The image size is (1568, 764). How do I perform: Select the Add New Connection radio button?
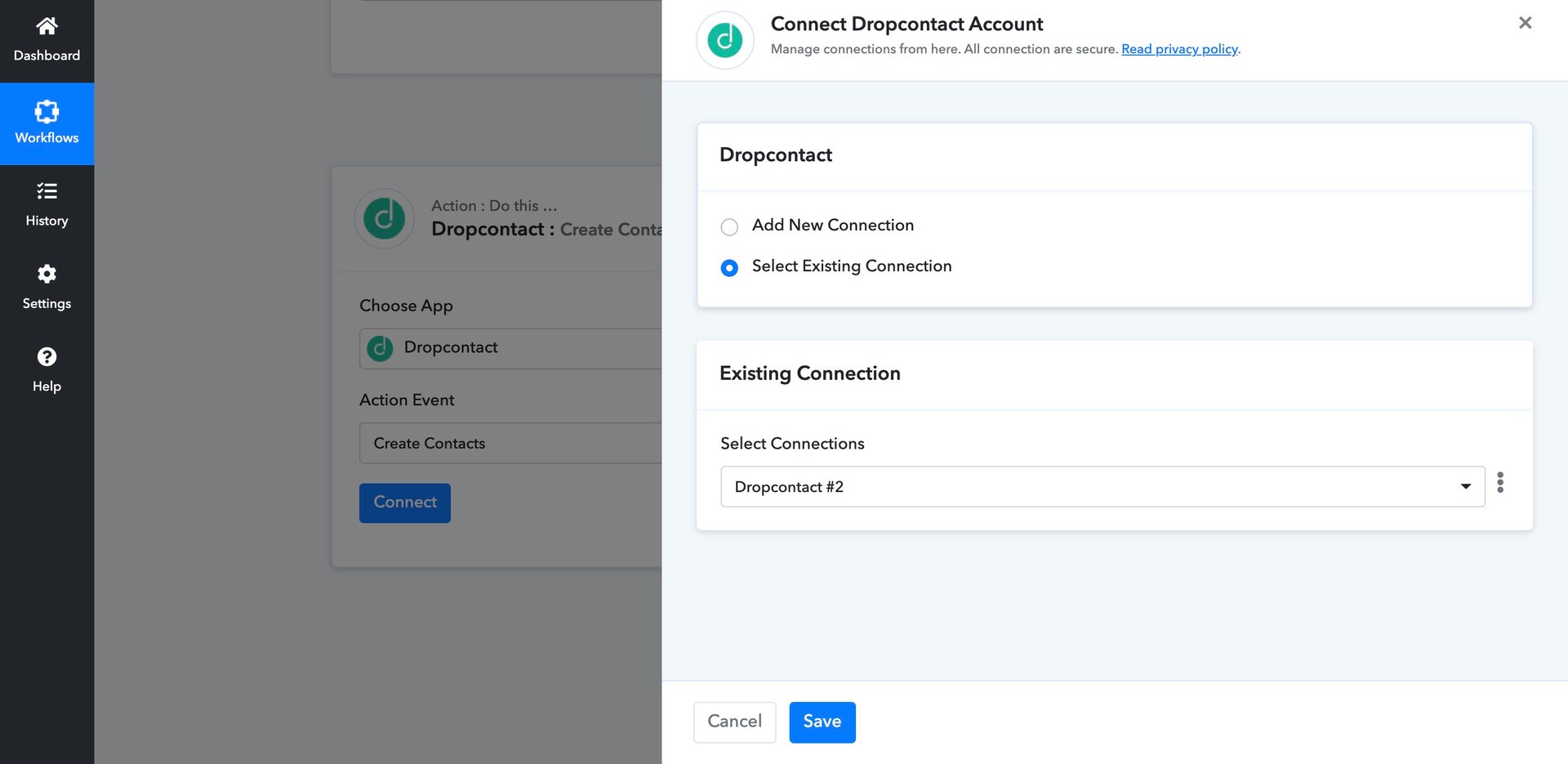(x=729, y=226)
